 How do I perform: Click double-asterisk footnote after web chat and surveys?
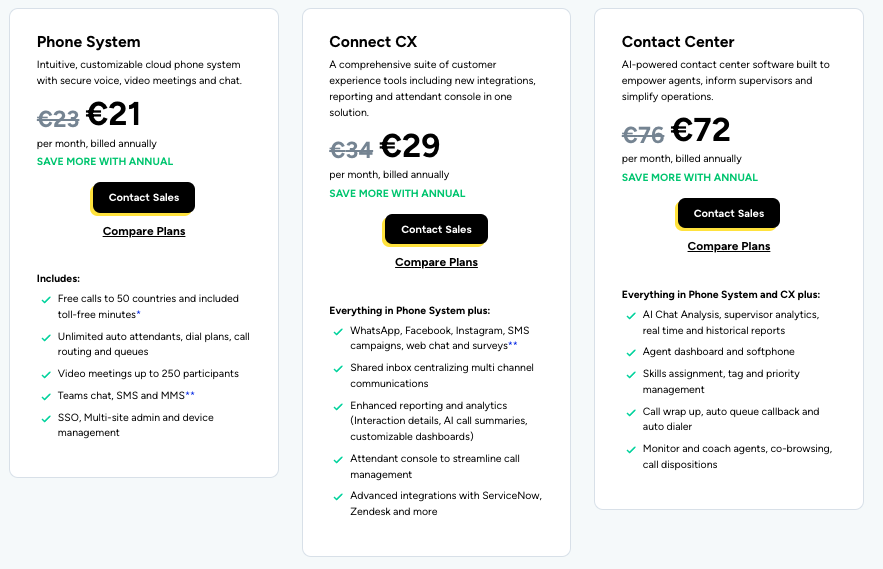[512, 345]
